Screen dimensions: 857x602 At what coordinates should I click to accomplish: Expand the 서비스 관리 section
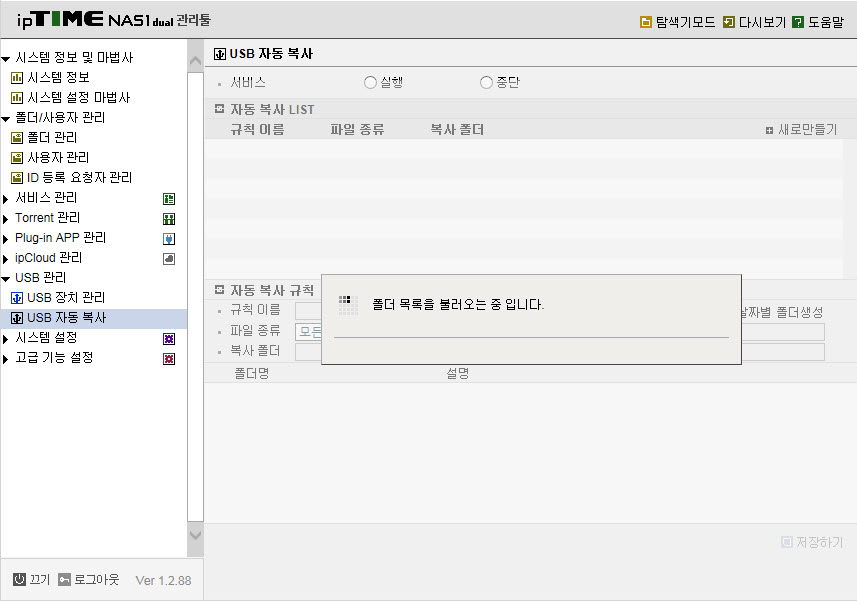[x=5, y=199]
